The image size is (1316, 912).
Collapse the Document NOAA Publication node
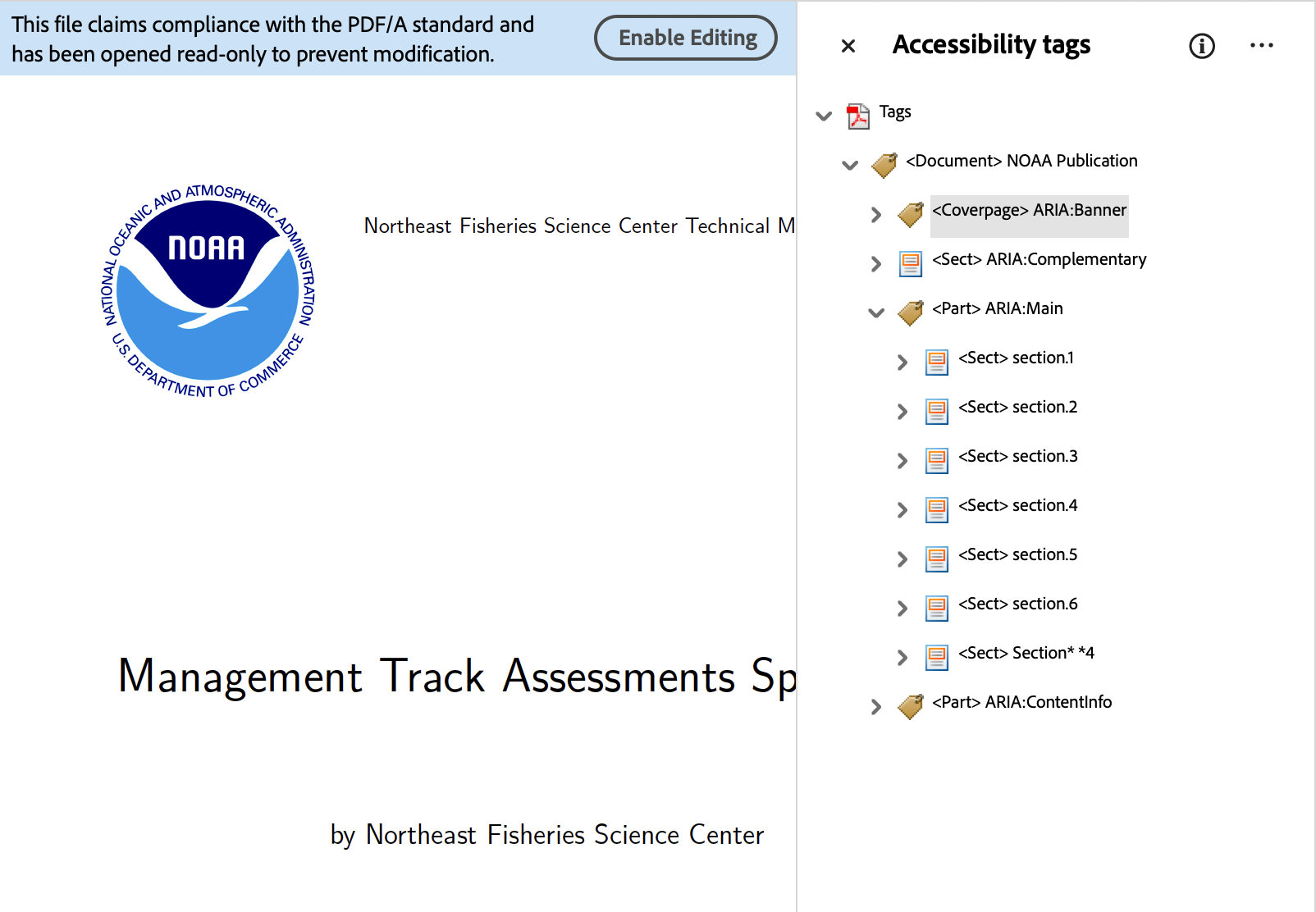(850, 165)
